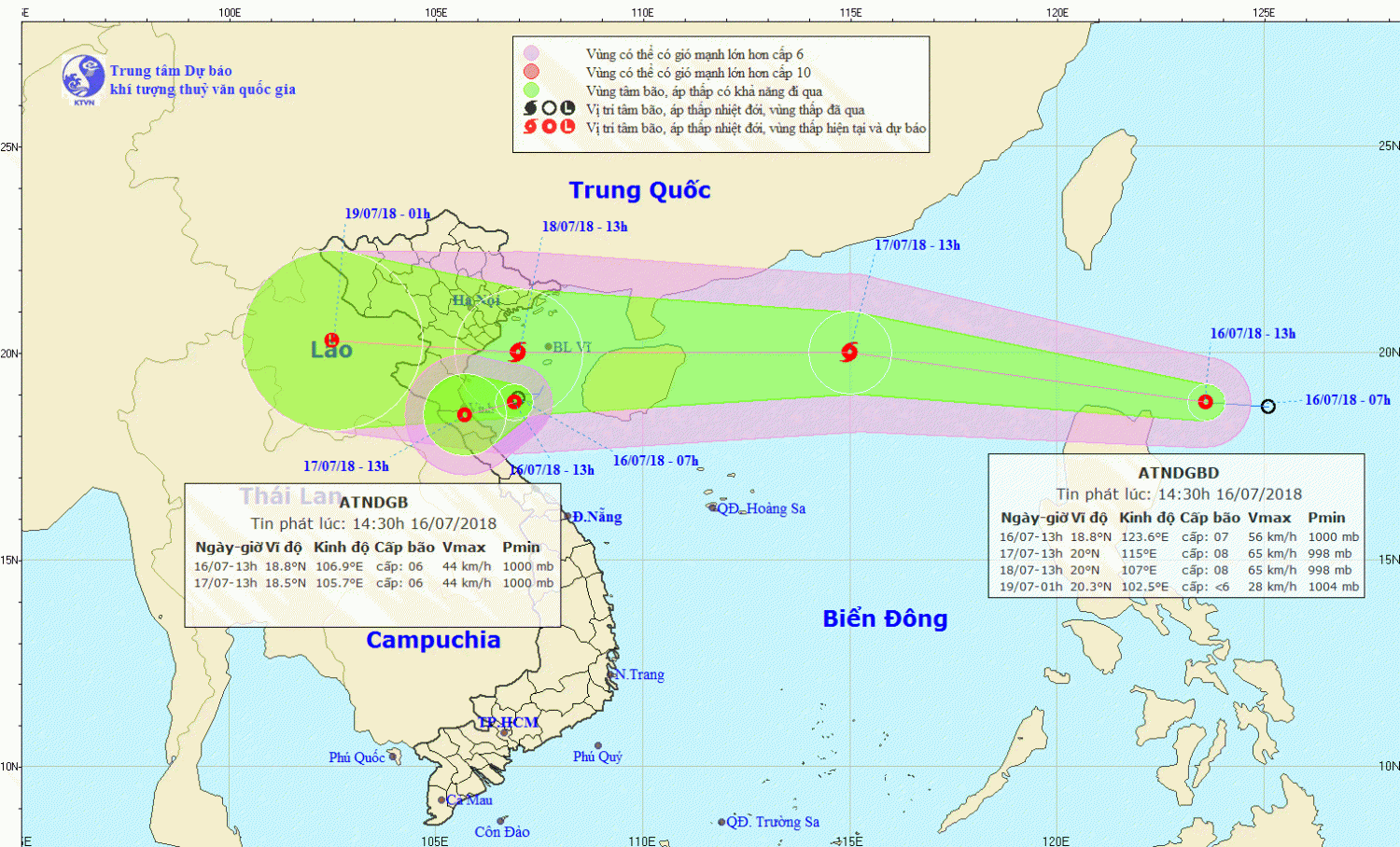Viewport: 1400px width, 847px height.
Task: Click the green storm path legend circle
Action: [x=531, y=90]
